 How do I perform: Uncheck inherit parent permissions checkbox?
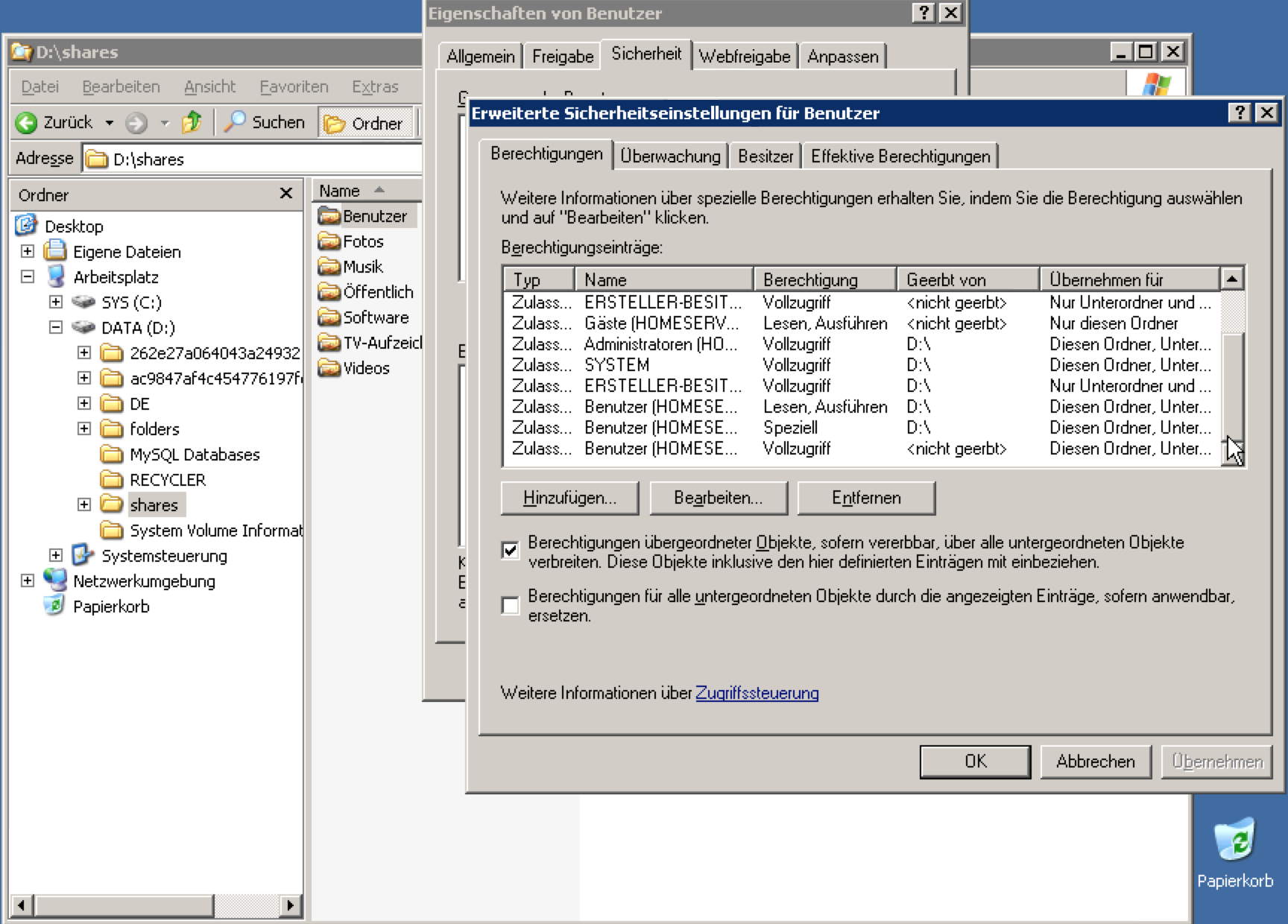pyautogui.click(x=511, y=551)
